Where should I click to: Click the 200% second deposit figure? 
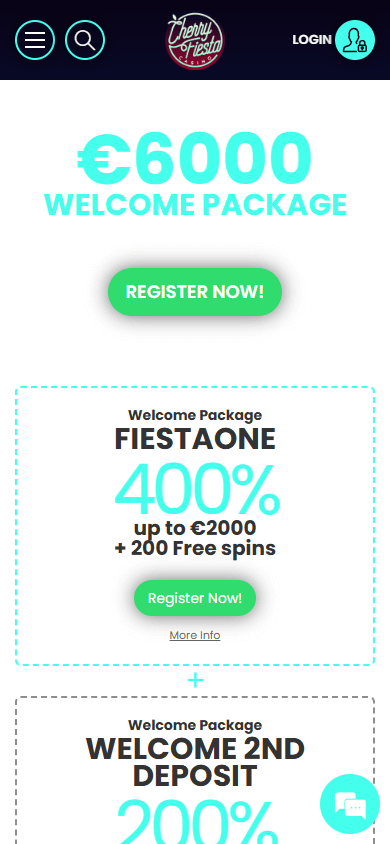coord(197,821)
